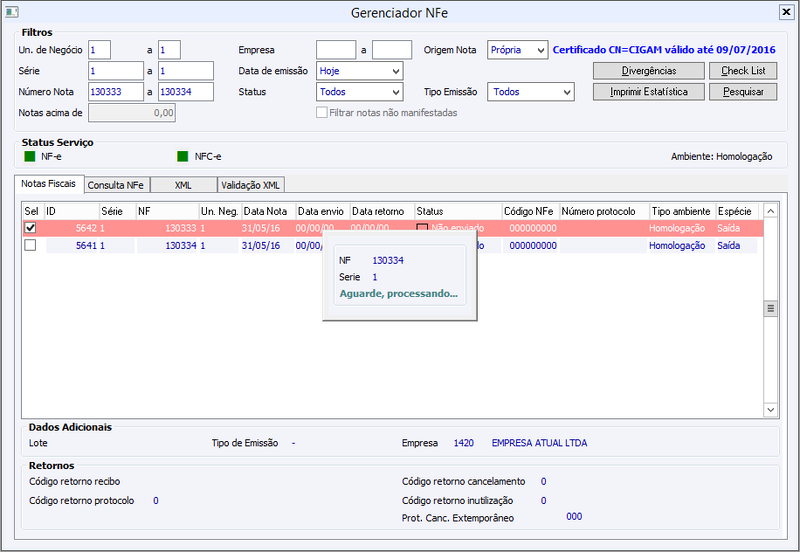
Task: Click Imprimir Estatística button
Action: tap(648, 92)
